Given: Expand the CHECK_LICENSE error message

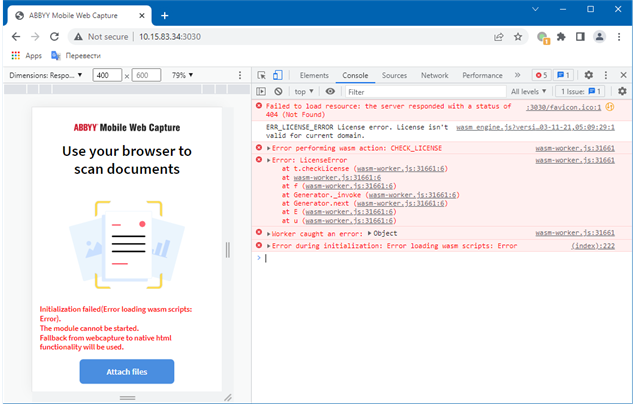Looking at the screenshot, I should pyautogui.click(x=268, y=148).
